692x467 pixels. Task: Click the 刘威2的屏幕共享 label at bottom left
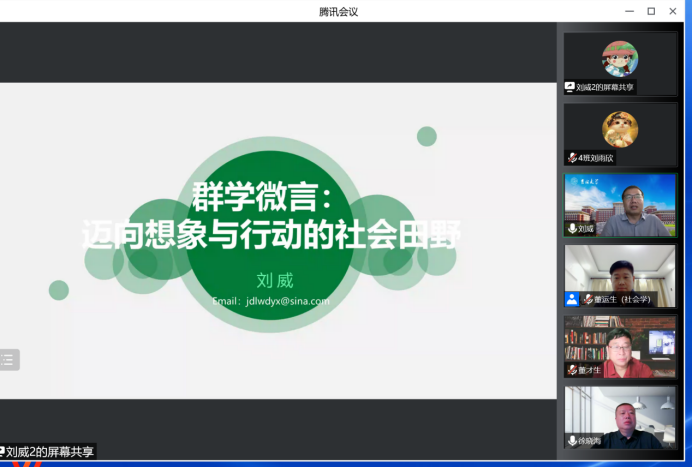(48, 452)
